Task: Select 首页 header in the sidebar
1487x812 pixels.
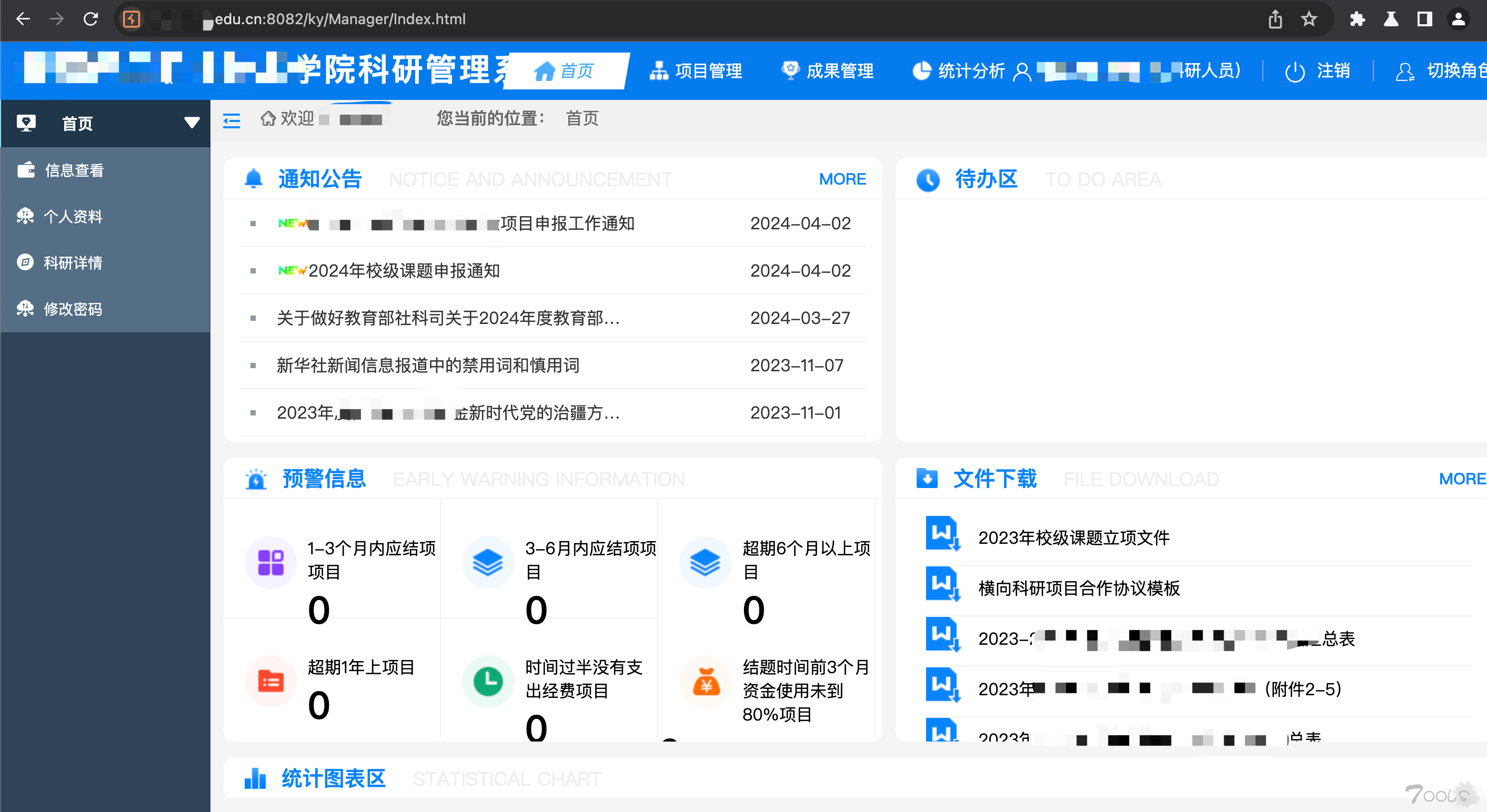Action: tap(105, 124)
